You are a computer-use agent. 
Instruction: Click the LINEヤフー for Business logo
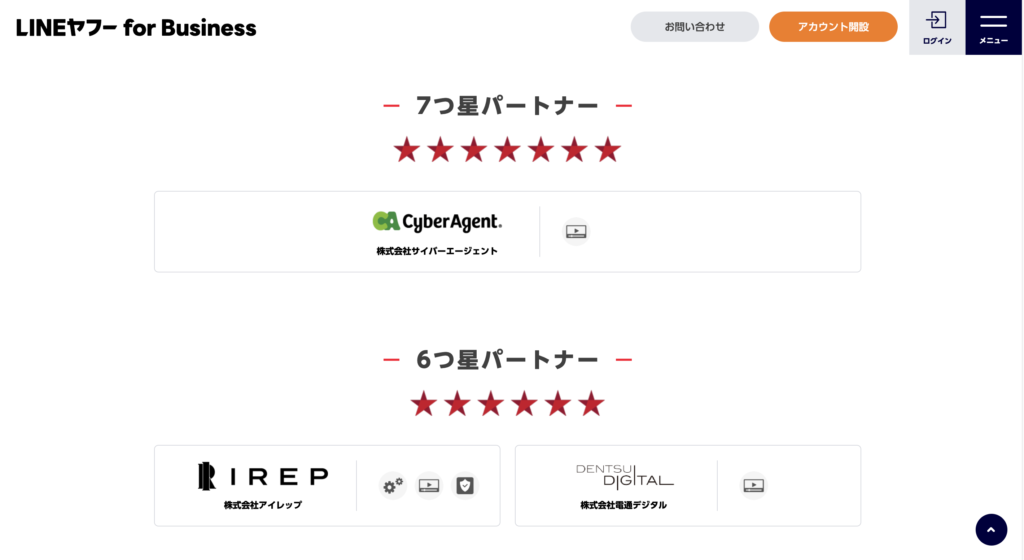[136, 28]
